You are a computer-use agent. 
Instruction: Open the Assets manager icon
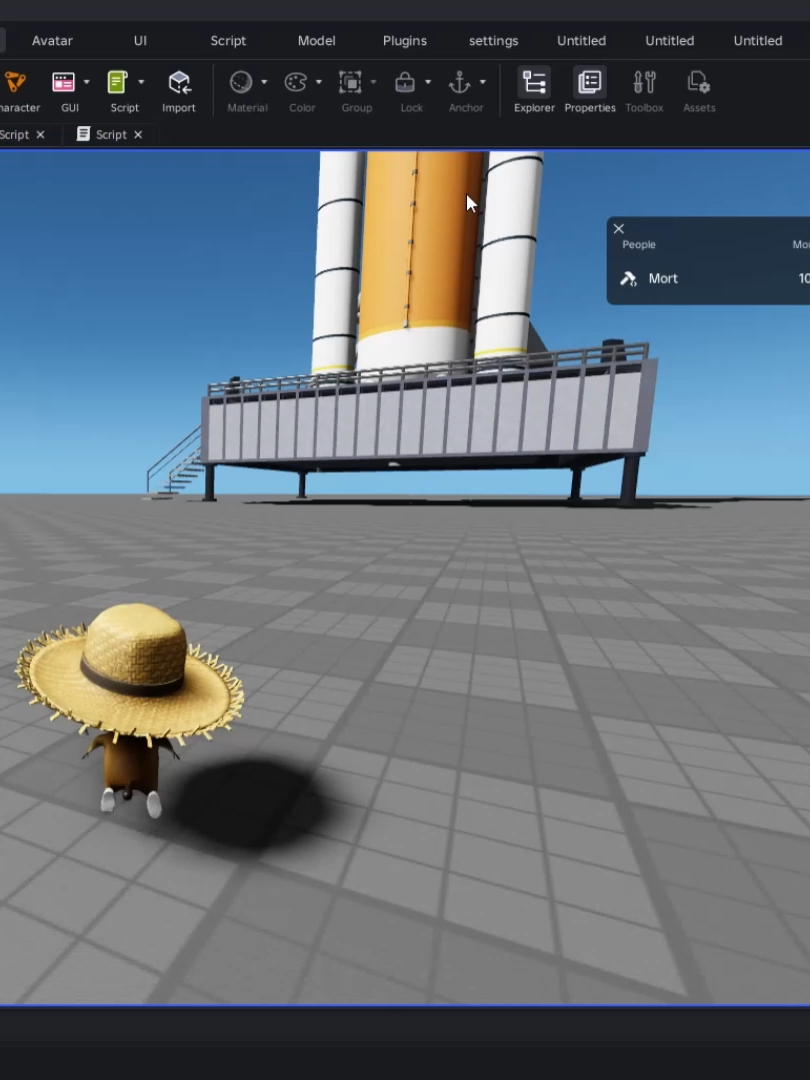point(698,83)
